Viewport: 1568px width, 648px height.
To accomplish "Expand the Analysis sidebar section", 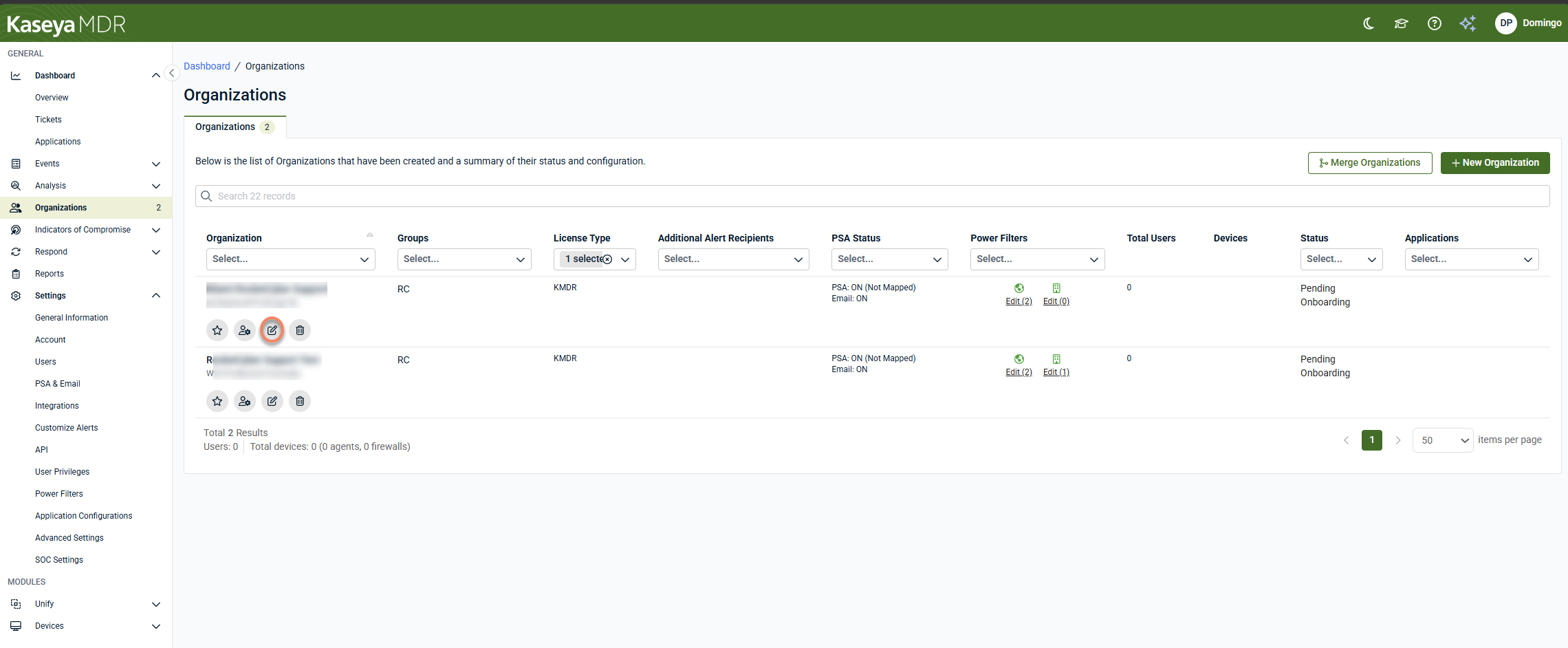I will [156, 186].
